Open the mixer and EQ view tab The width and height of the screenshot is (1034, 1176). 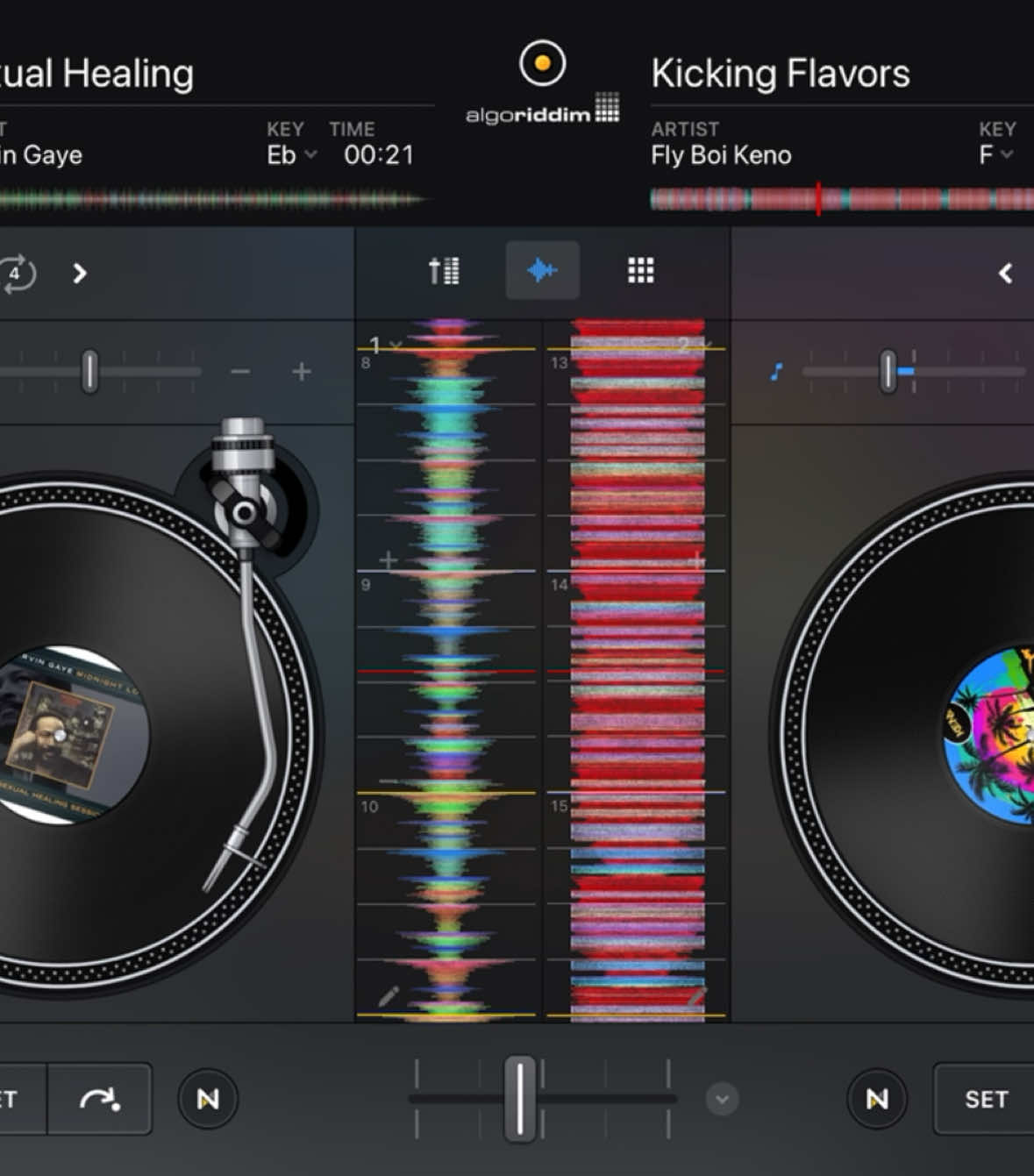pyautogui.click(x=444, y=270)
